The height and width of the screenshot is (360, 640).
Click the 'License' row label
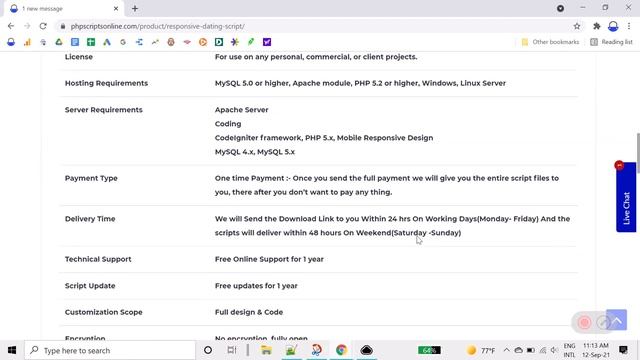(78, 57)
